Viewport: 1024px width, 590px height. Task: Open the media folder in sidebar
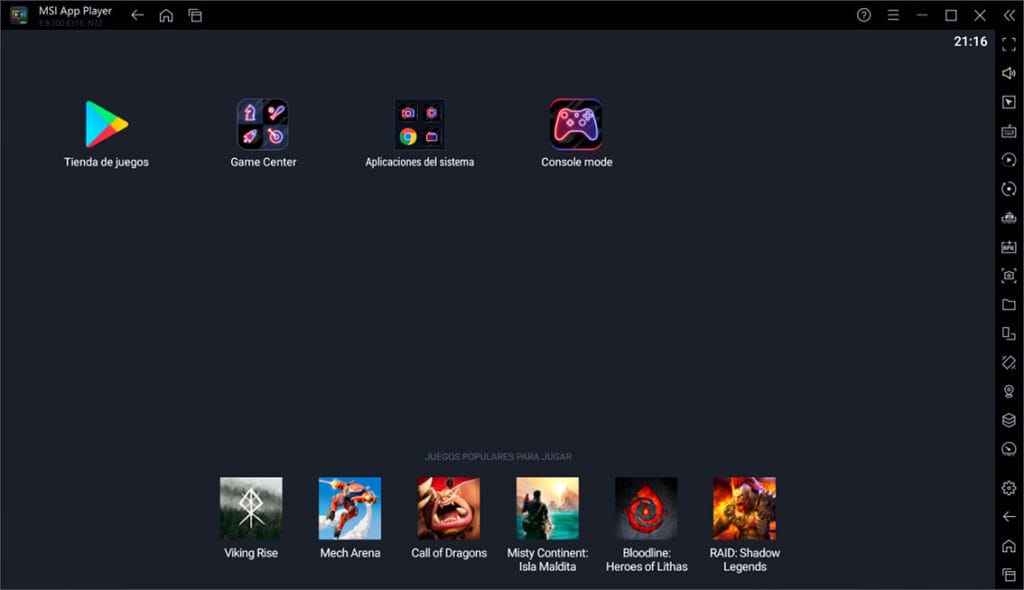tap(1009, 304)
